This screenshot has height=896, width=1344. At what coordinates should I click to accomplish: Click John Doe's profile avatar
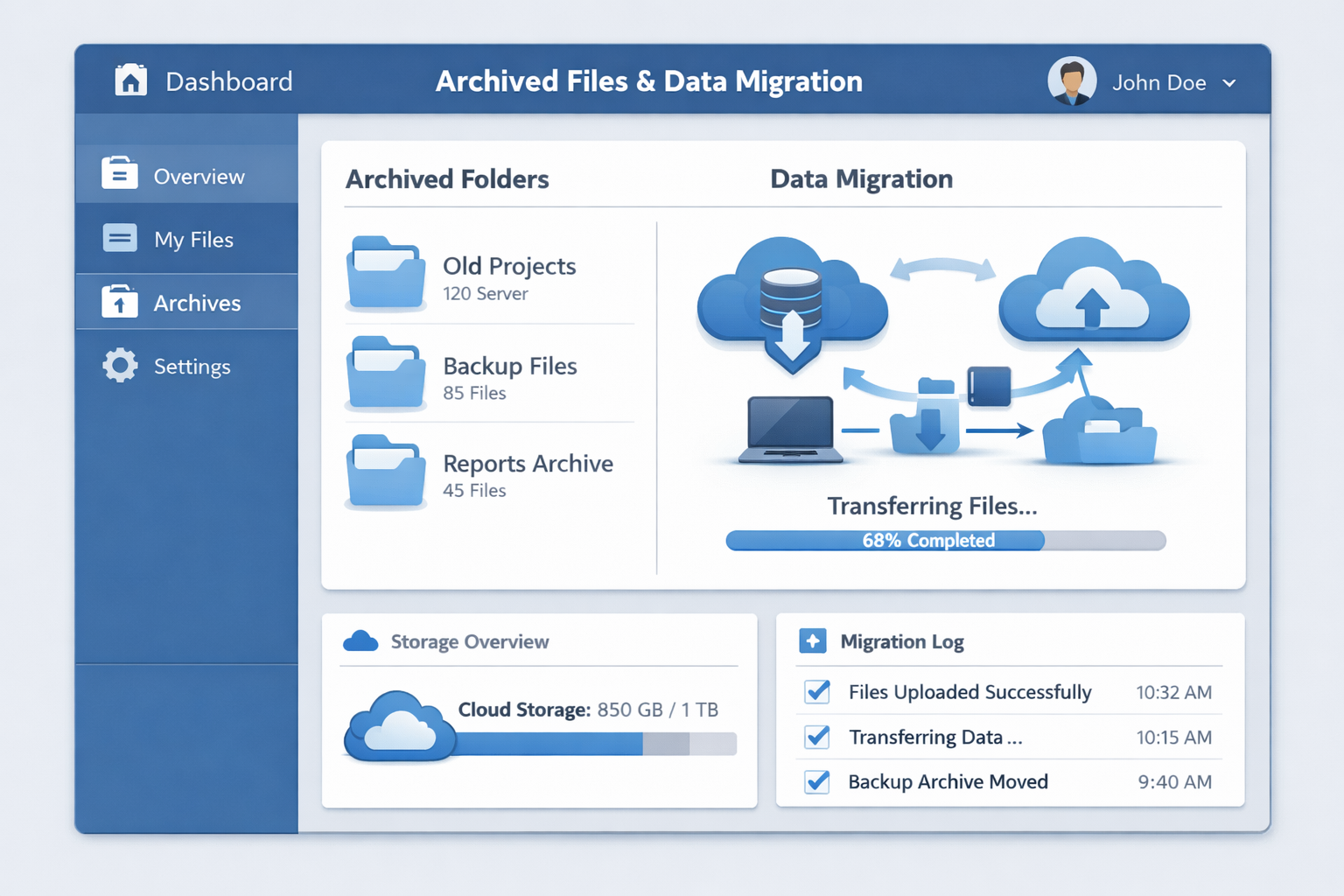(1071, 80)
